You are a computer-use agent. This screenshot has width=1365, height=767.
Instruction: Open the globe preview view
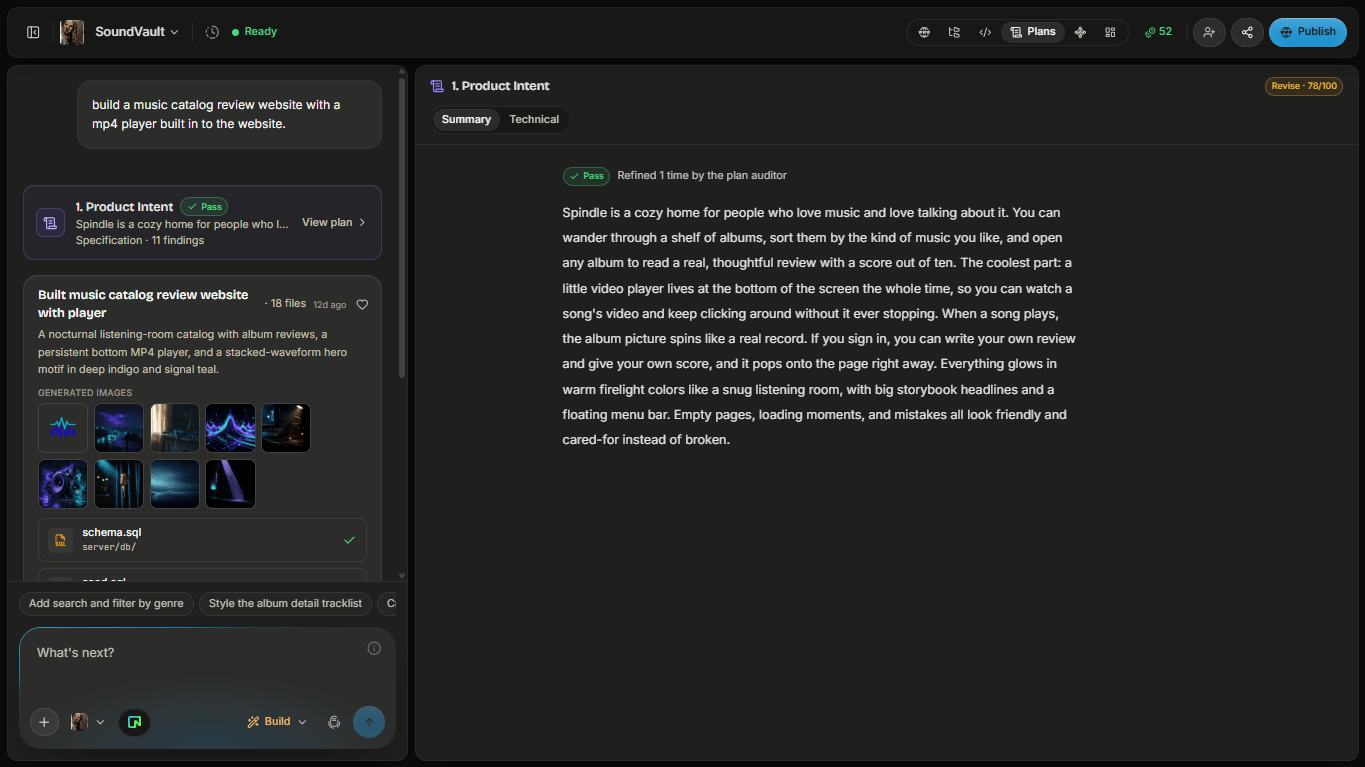click(x=924, y=32)
